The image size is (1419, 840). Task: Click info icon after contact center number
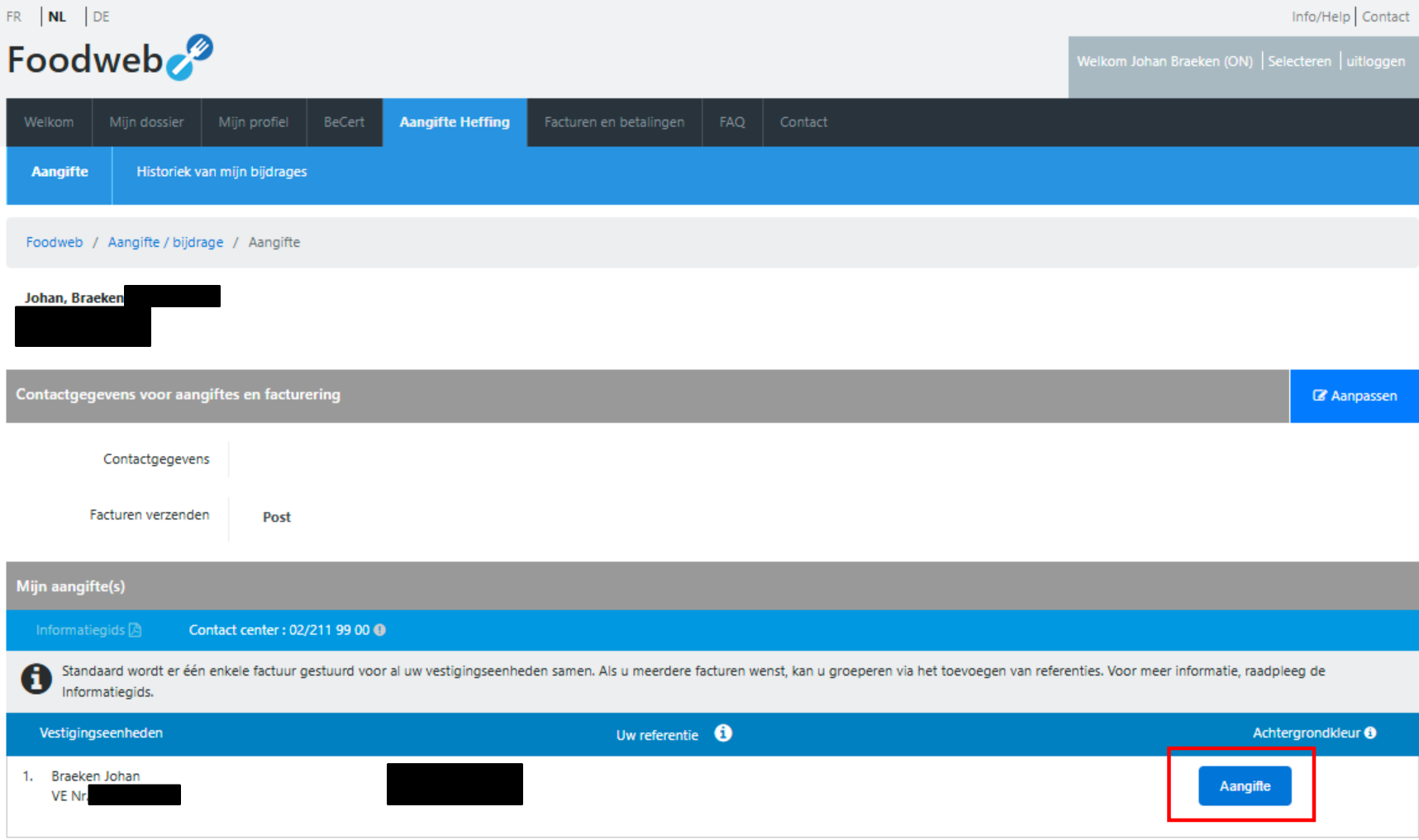point(380,630)
